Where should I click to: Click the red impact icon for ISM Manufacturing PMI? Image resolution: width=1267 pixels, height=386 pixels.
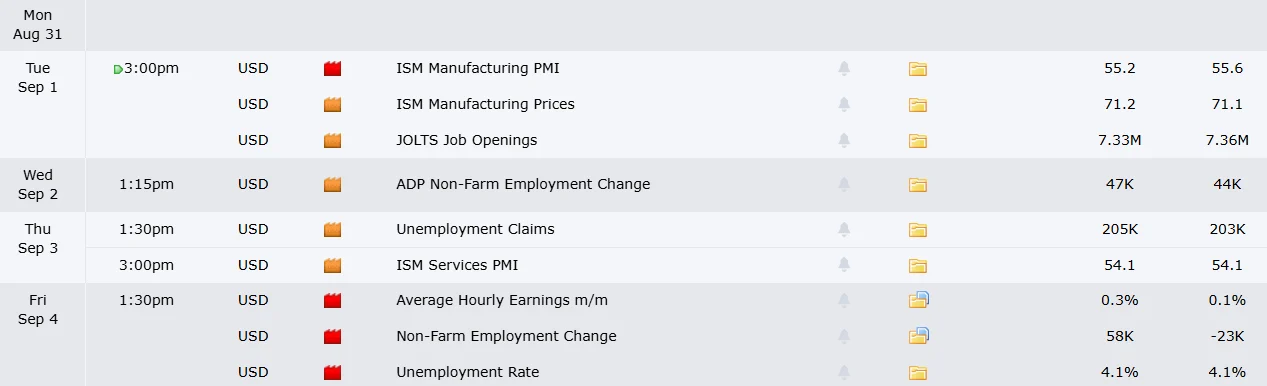(333, 69)
